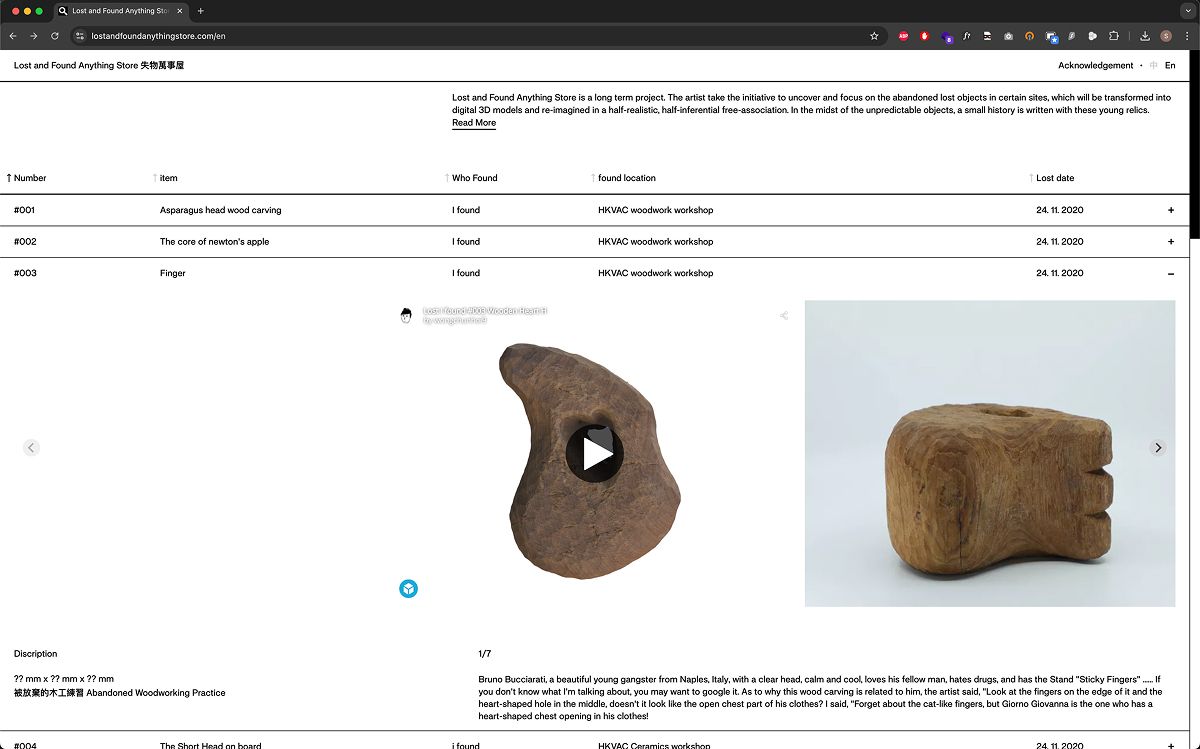Reload the page

click(54, 36)
